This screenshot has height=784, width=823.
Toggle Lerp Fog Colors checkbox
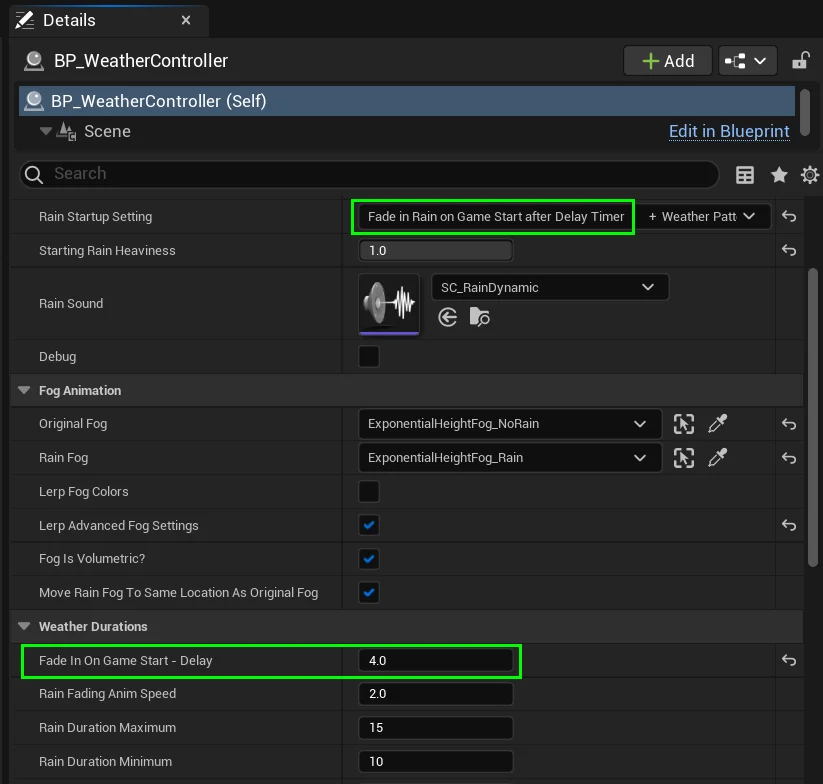pos(369,491)
